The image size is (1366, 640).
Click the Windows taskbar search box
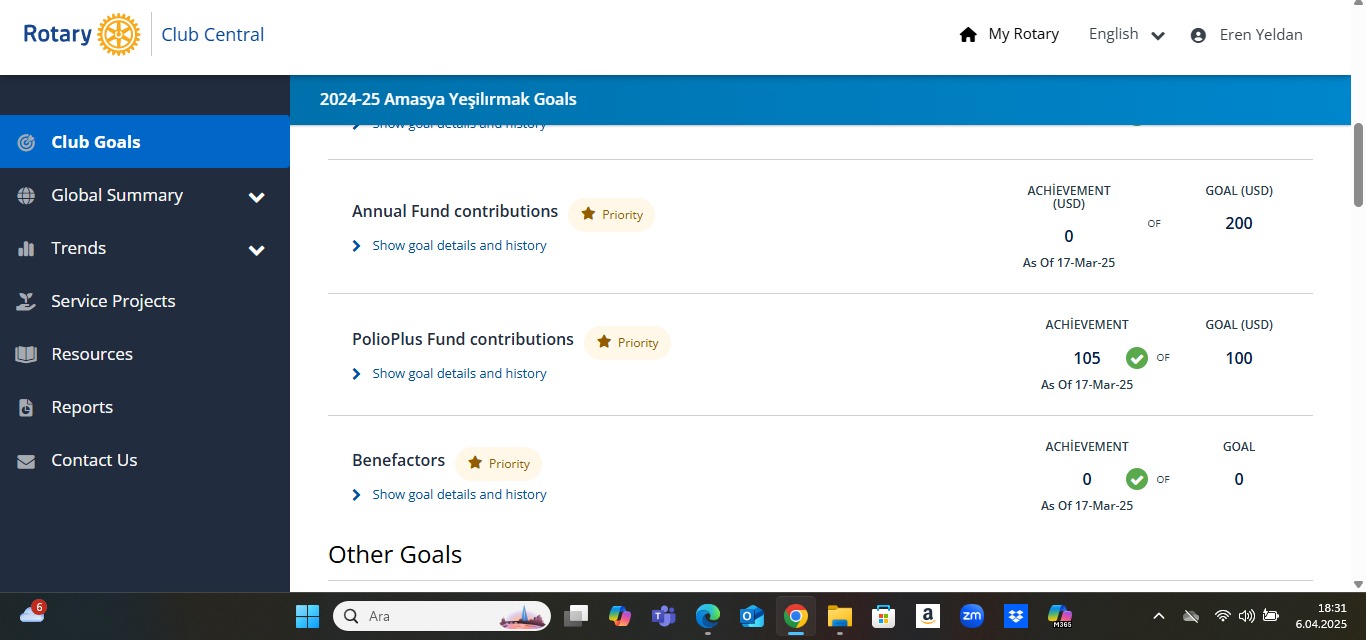[x=441, y=616]
